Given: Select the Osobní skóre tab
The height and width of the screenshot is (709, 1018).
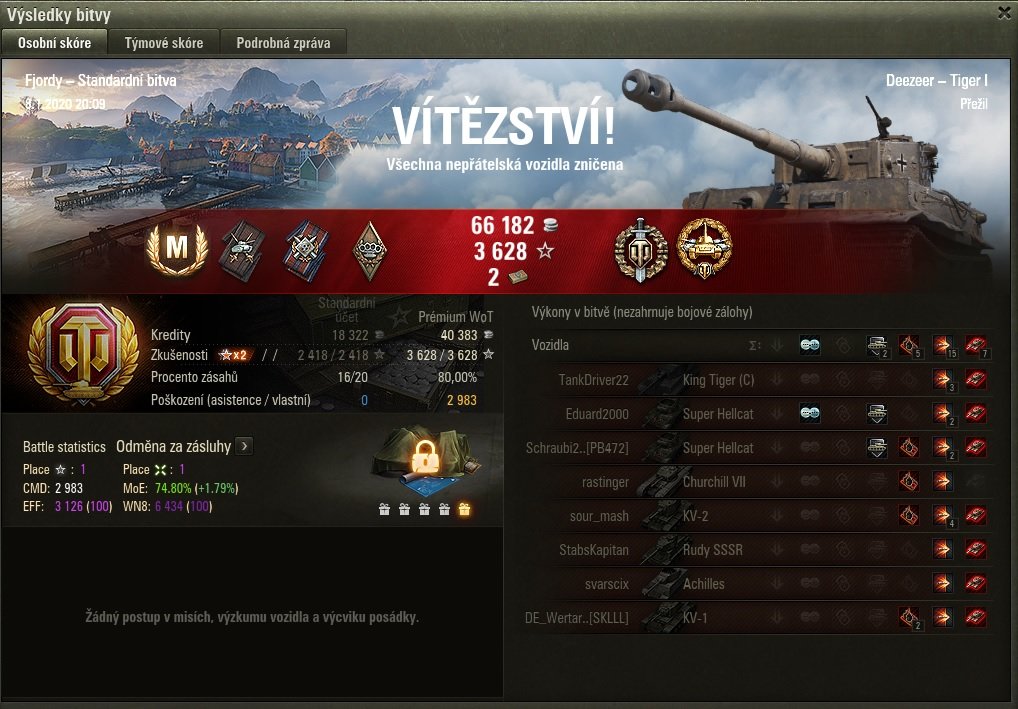Looking at the screenshot, I should (x=55, y=43).
